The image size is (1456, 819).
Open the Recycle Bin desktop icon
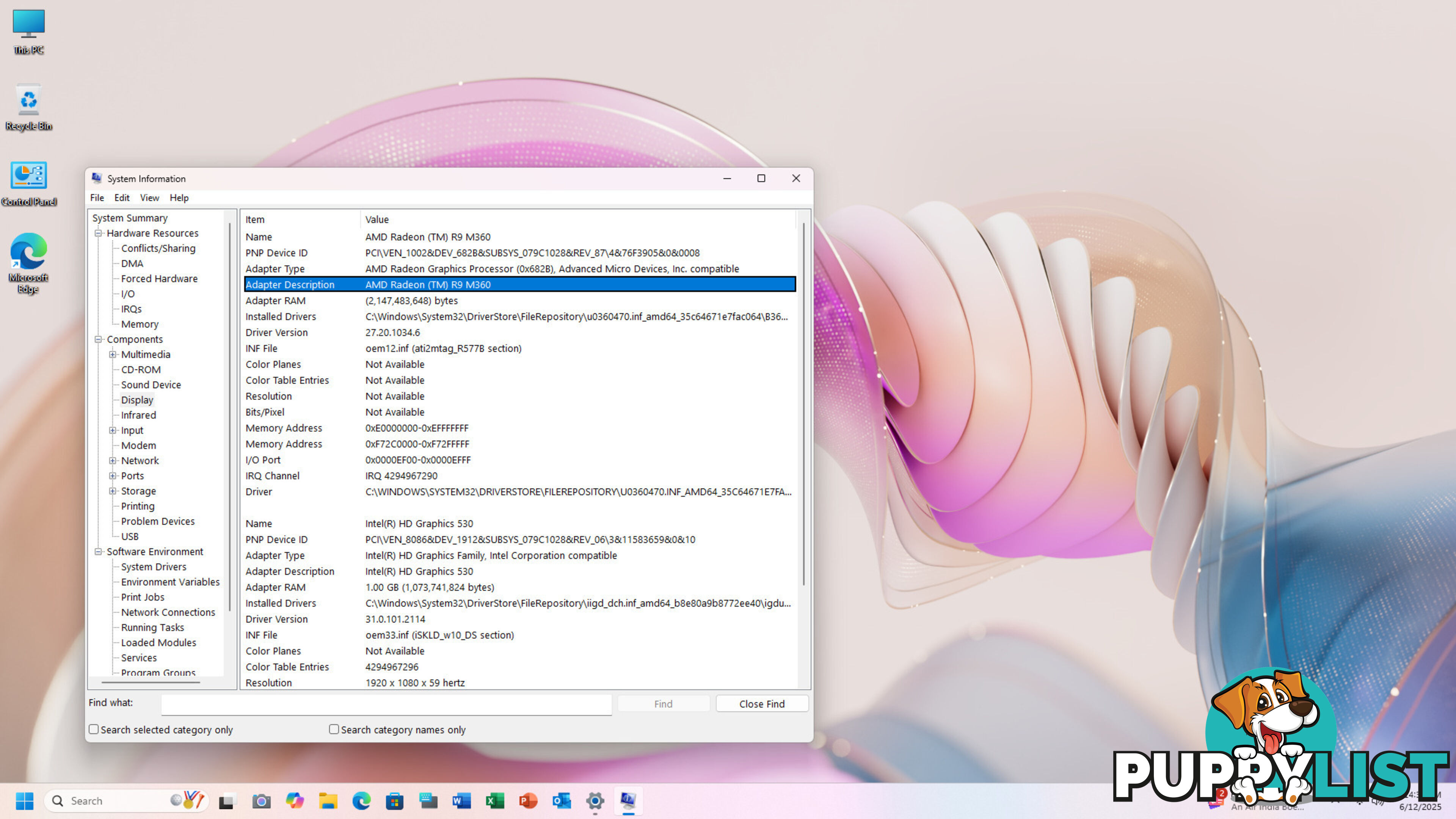[x=29, y=107]
